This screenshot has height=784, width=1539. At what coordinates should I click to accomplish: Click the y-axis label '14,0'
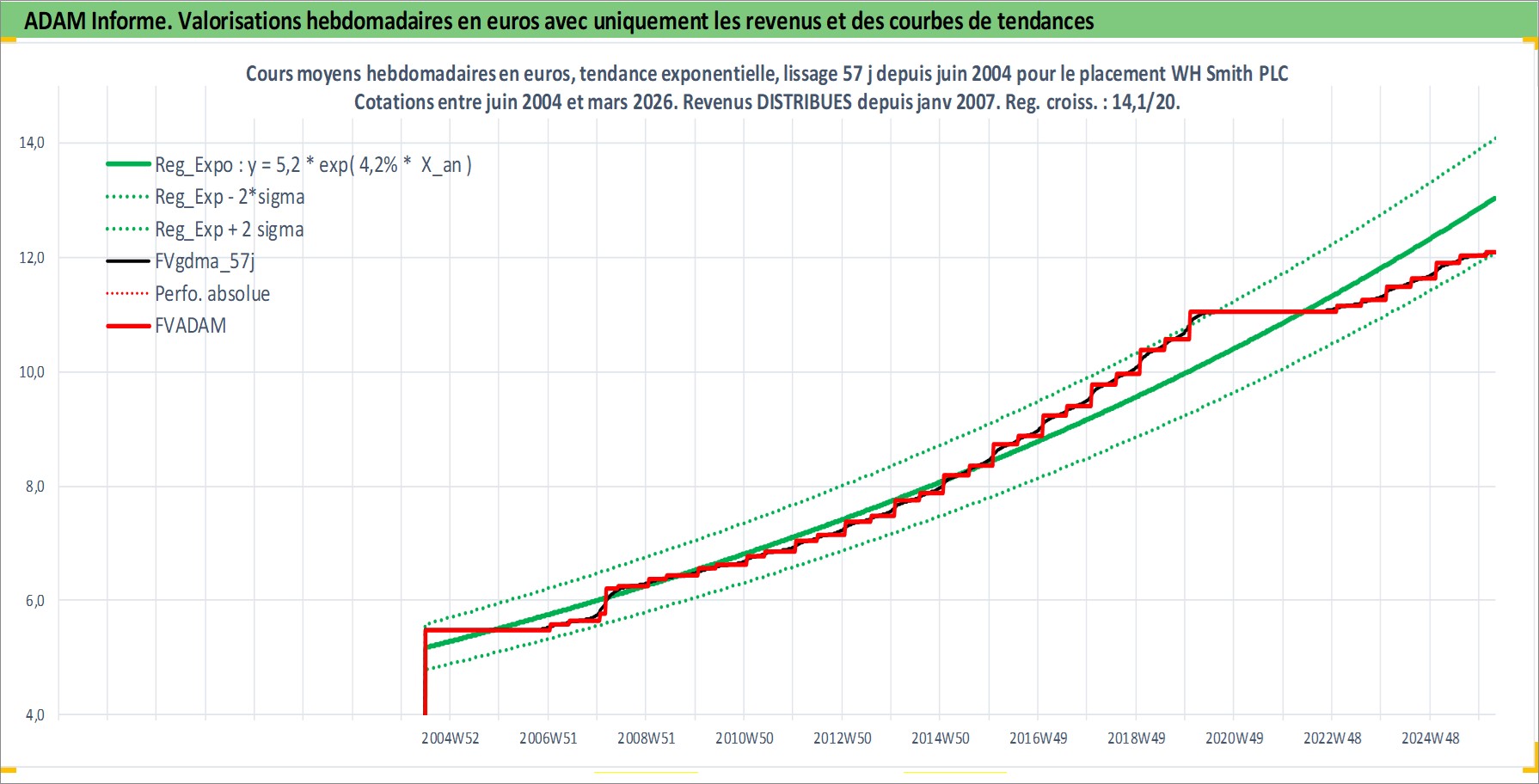click(32, 143)
